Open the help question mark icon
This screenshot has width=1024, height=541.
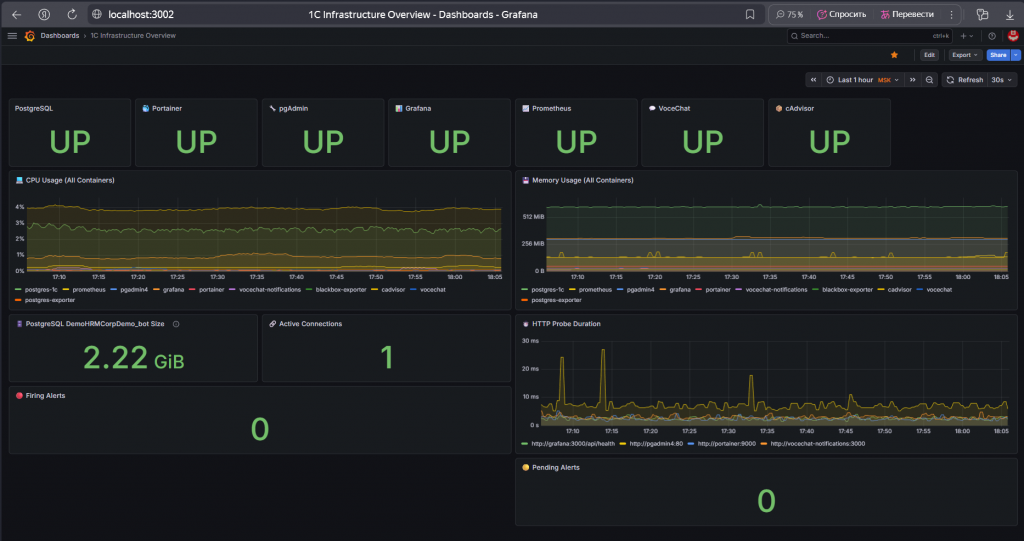[x=991, y=36]
